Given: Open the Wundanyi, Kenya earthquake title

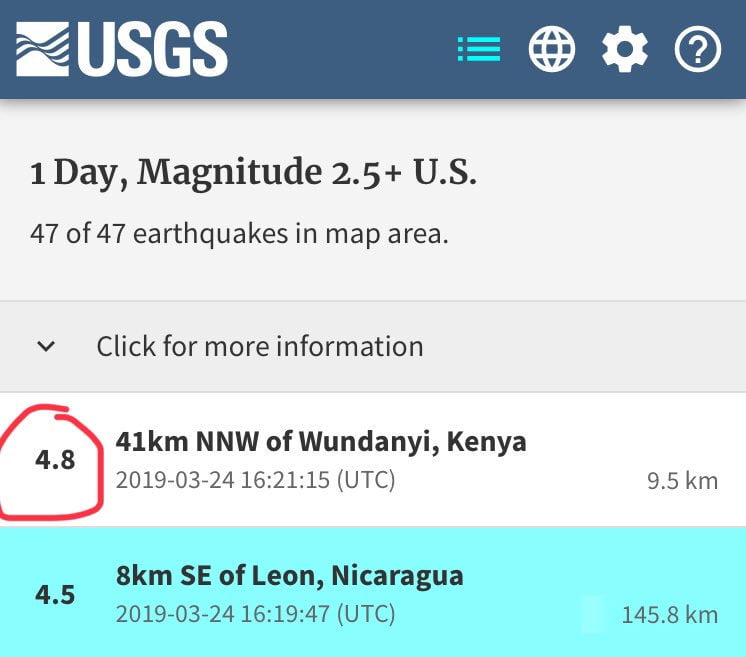Looking at the screenshot, I should pyautogui.click(x=321, y=441).
